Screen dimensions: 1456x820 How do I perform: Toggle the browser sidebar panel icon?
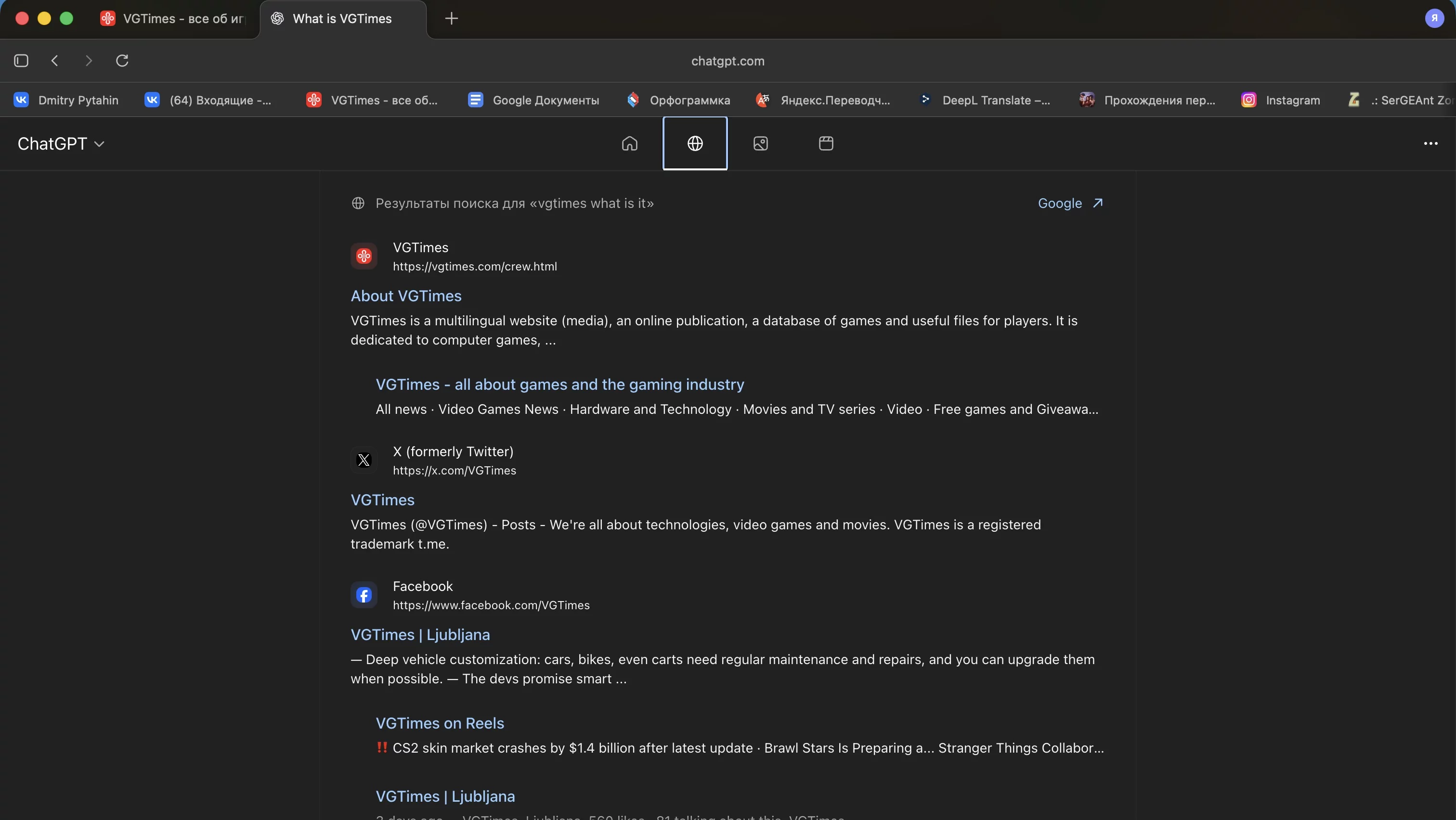(21, 61)
